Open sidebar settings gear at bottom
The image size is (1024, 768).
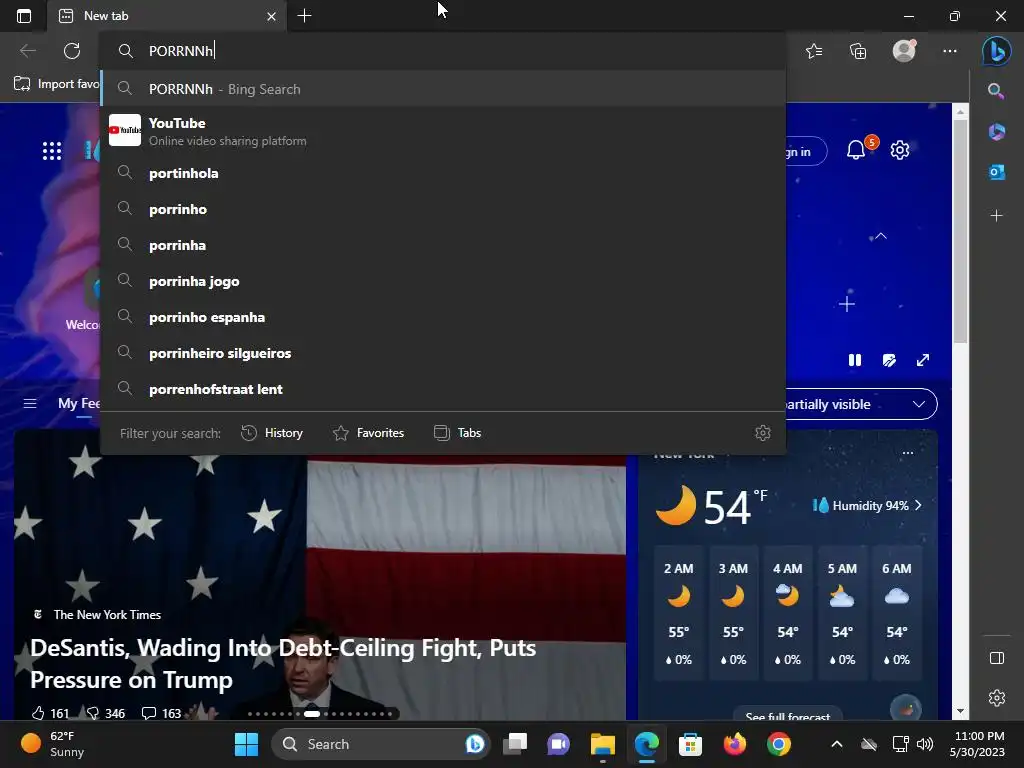997,697
